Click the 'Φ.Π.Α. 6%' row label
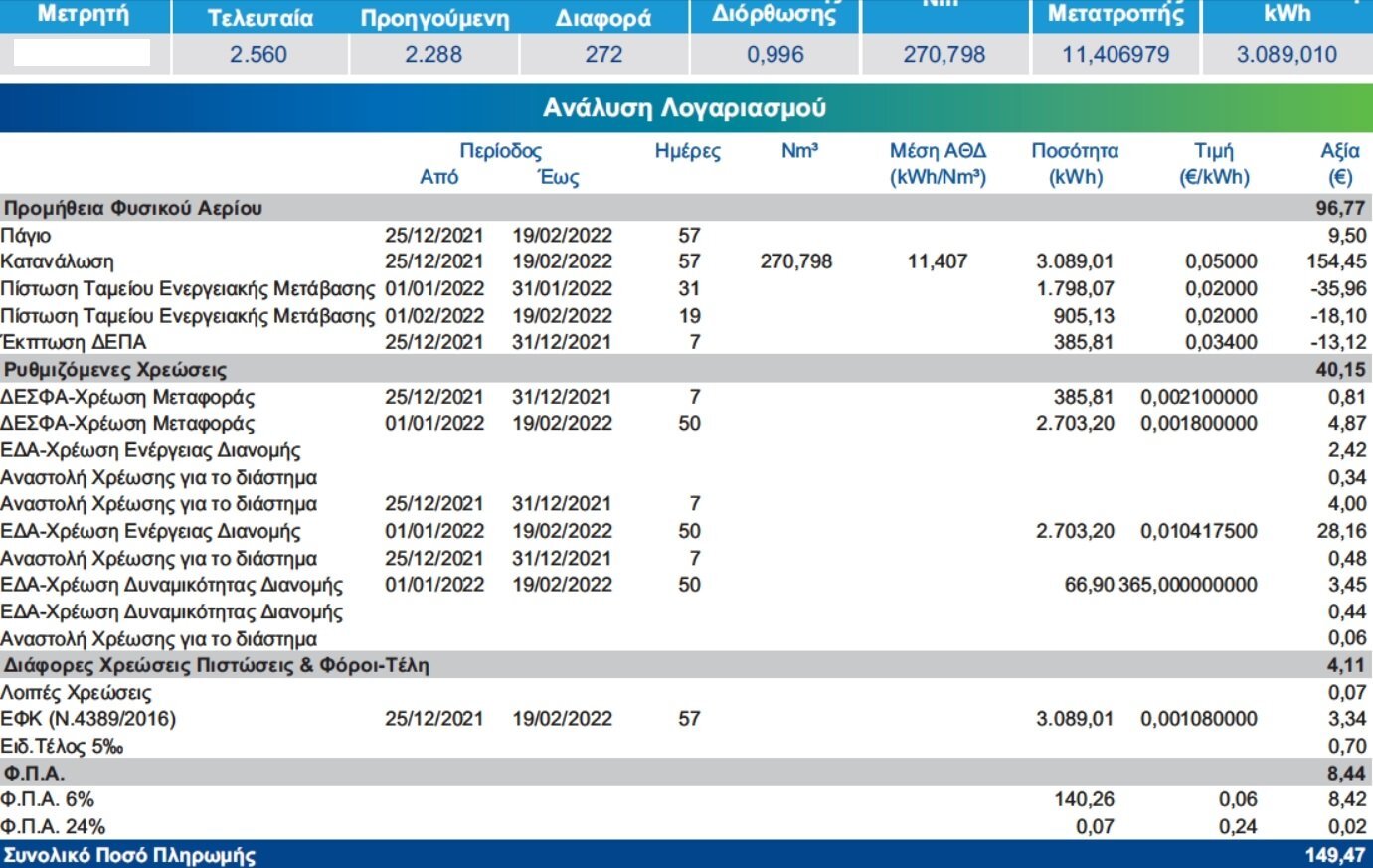1373x868 pixels. pyautogui.click(x=47, y=799)
